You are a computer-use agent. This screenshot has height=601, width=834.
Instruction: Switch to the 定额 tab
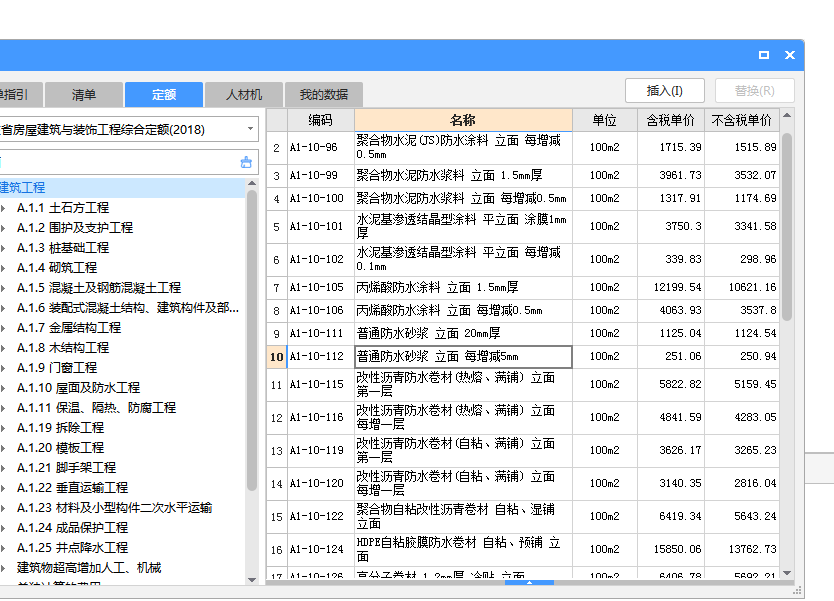point(164,95)
